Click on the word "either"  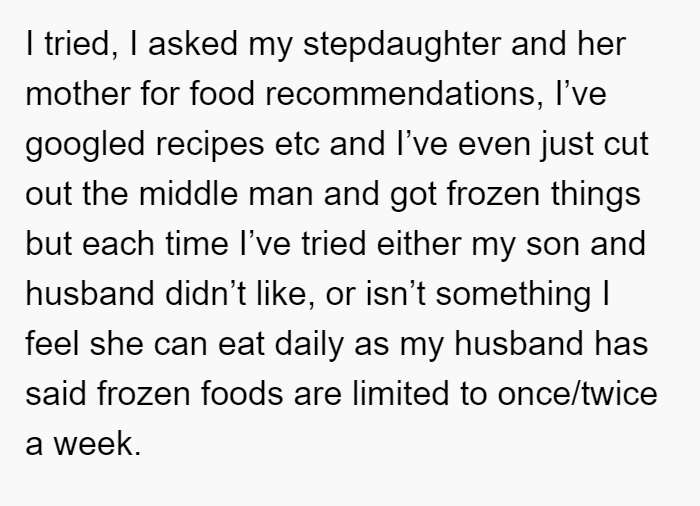pyautogui.click(x=419, y=244)
